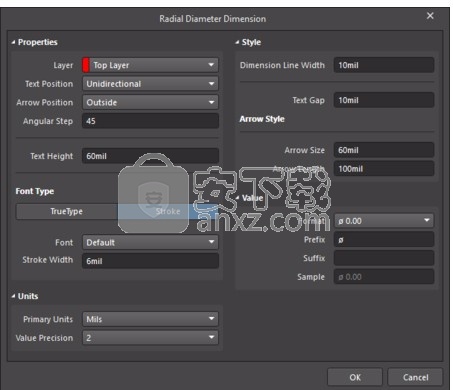
Task: Click the Arrow Style heading
Action: [262, 119]
